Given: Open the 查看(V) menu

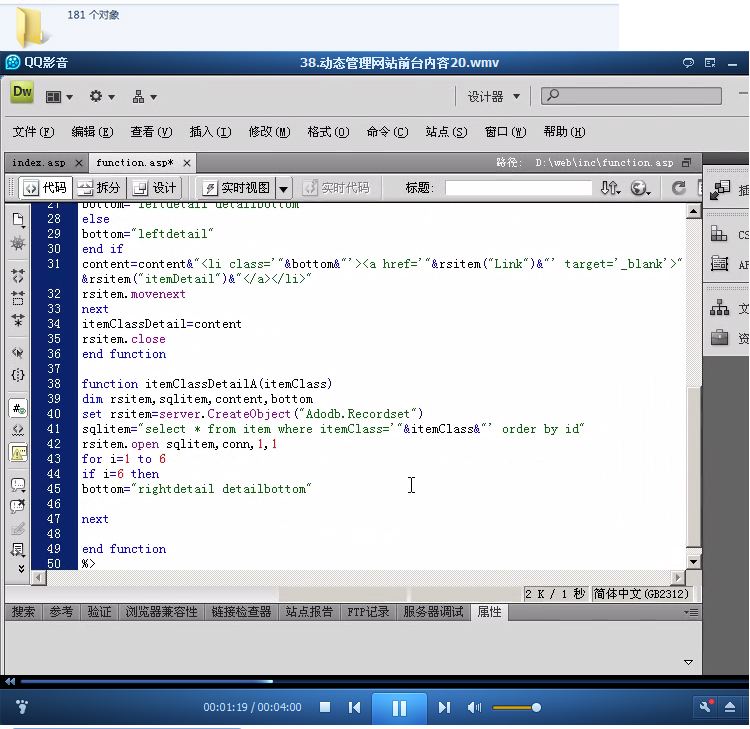Looking at the screenshot, I should 151,132.
